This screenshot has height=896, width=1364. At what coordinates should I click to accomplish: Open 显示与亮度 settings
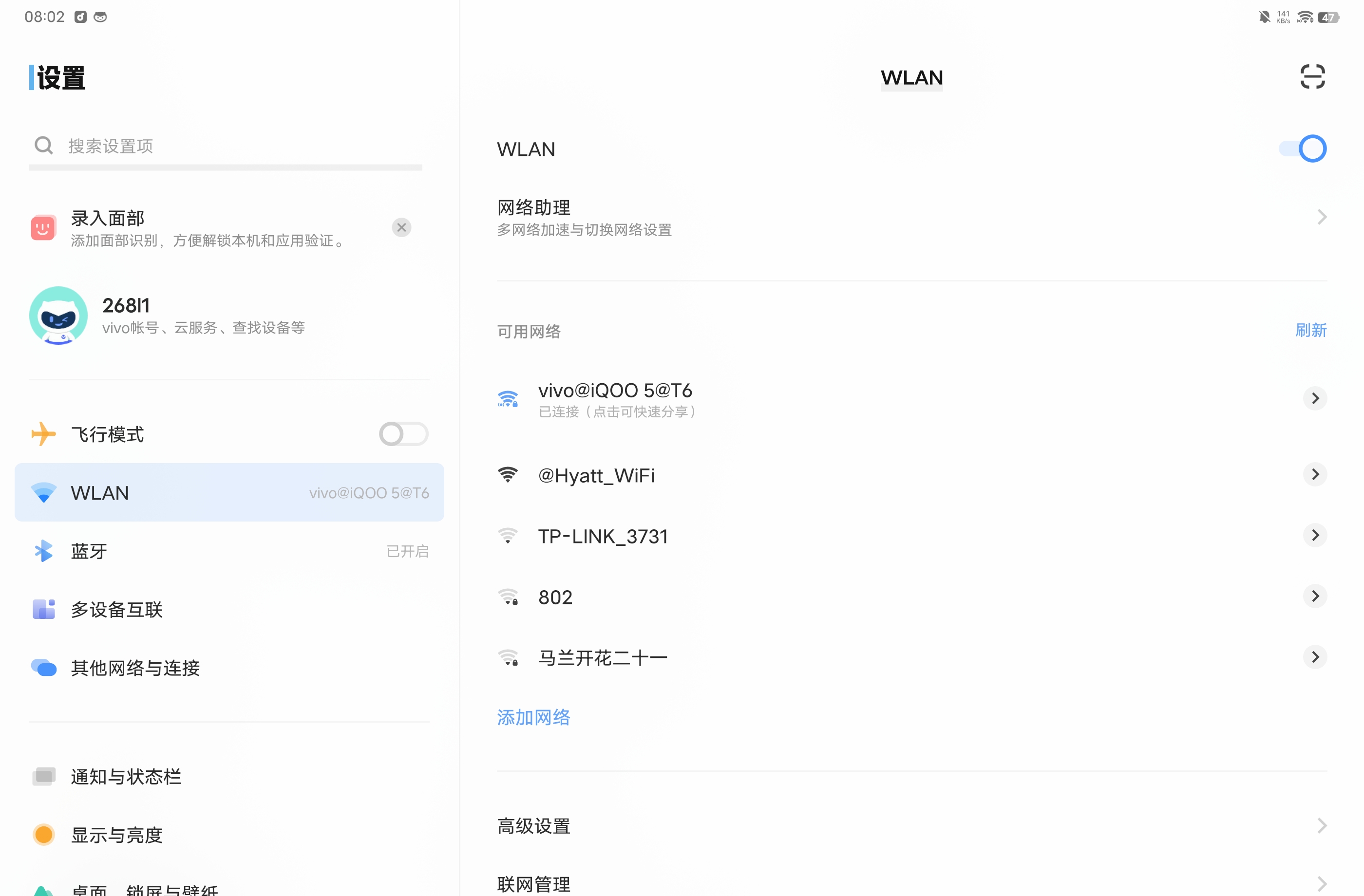(229, 835)
